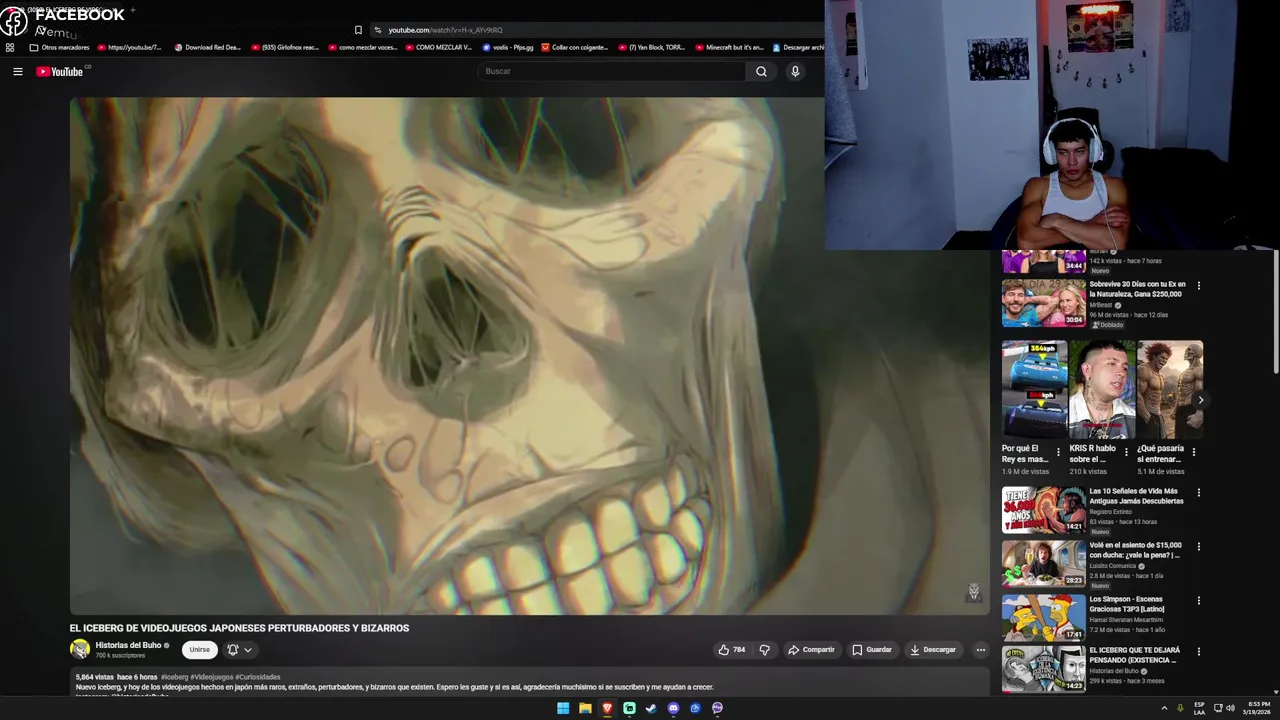Download the video with Descargar
This screenshot has width=1280, height=720.
(933, 650)
